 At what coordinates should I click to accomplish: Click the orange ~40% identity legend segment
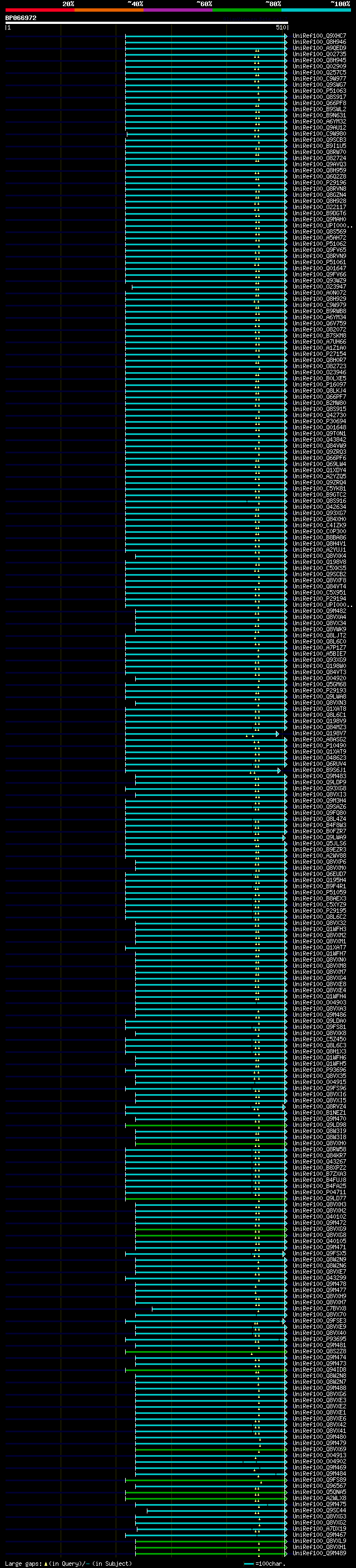point(109,10)
